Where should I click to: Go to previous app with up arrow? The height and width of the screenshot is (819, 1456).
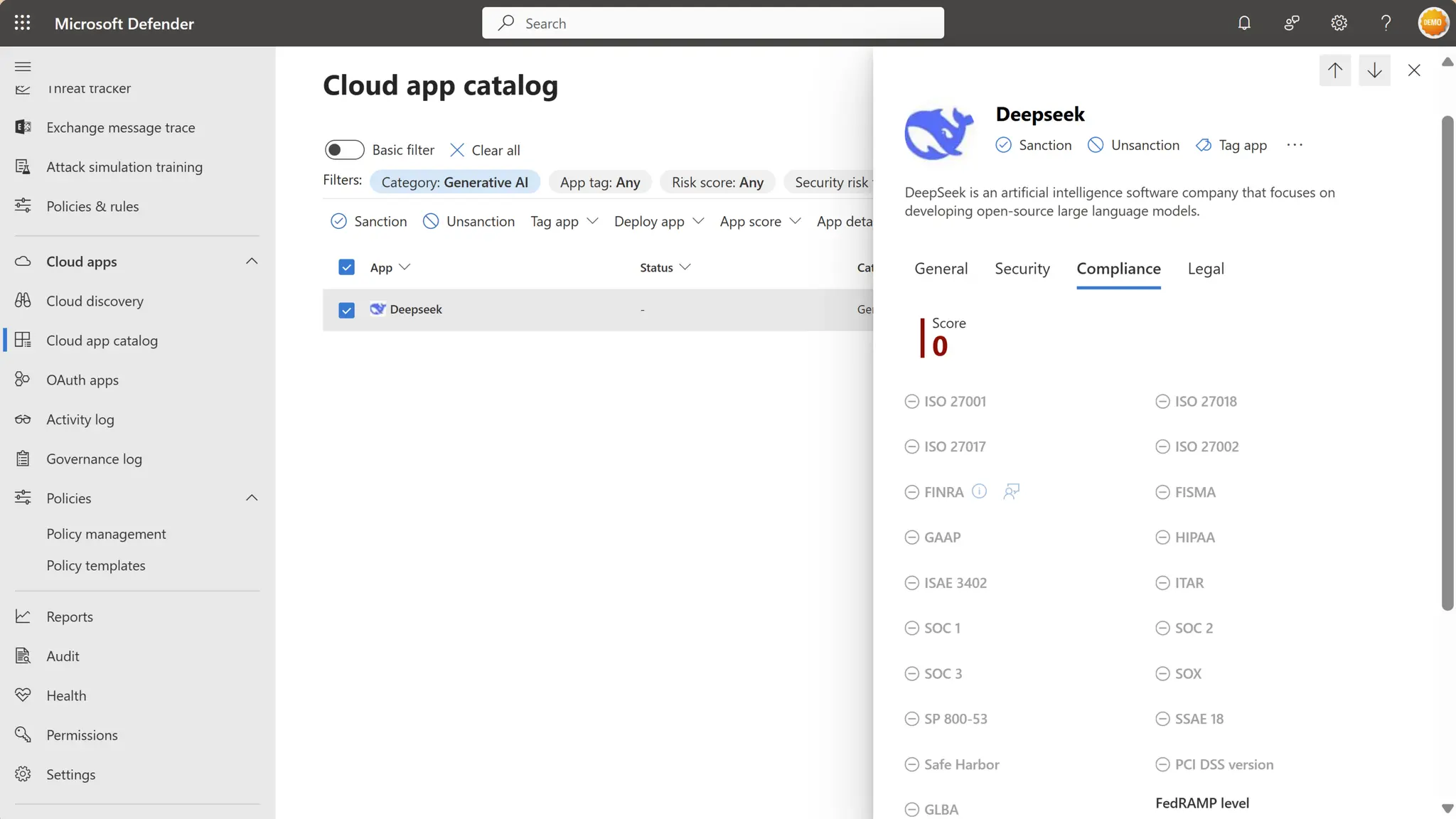(x=1334, y=70)
